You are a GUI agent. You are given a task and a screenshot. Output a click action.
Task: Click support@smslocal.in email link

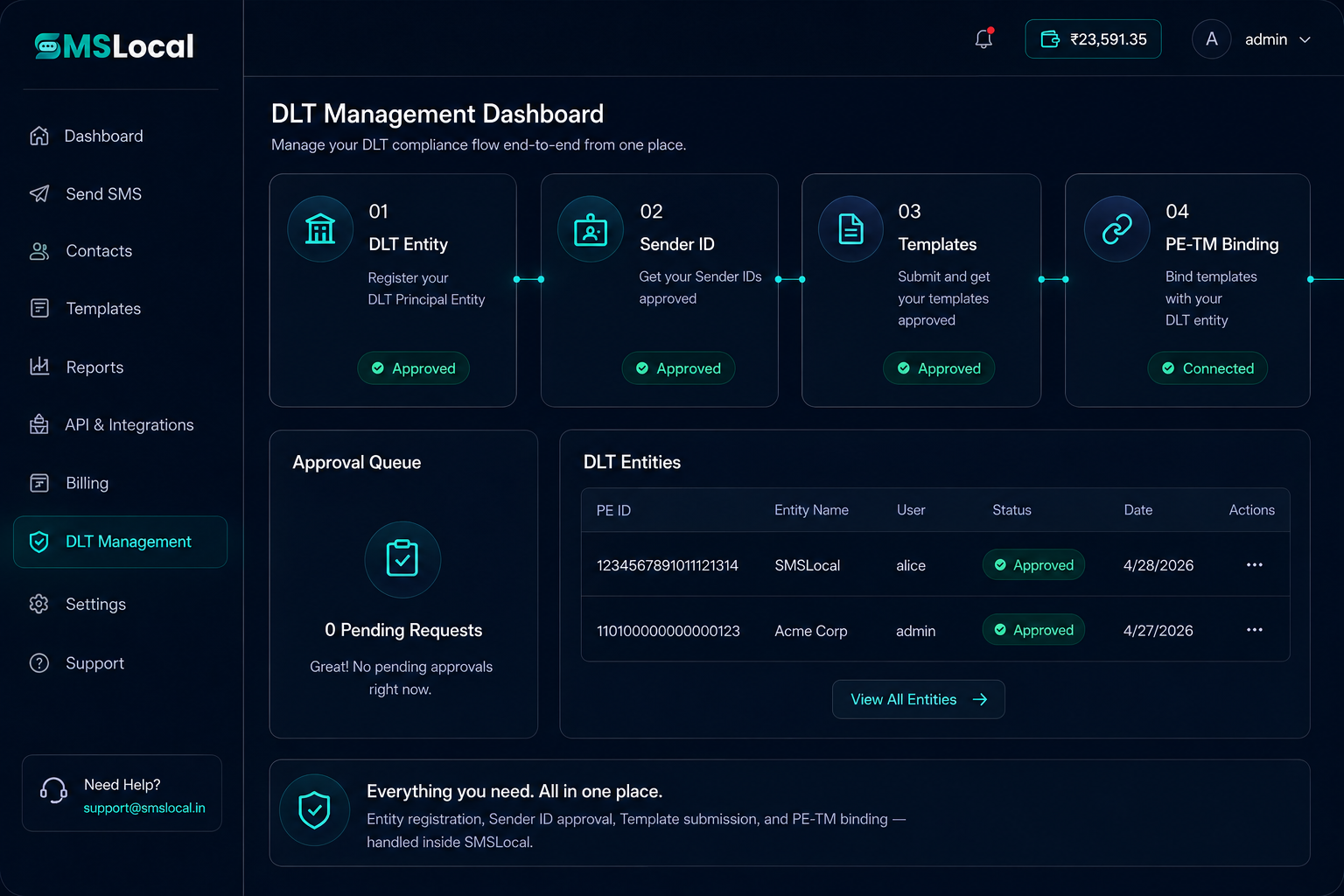pos(144,808)
